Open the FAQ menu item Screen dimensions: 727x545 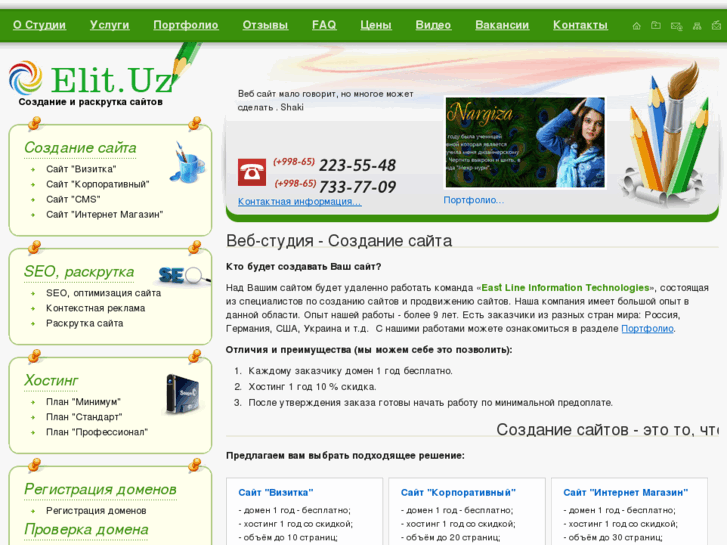[324, 25]
